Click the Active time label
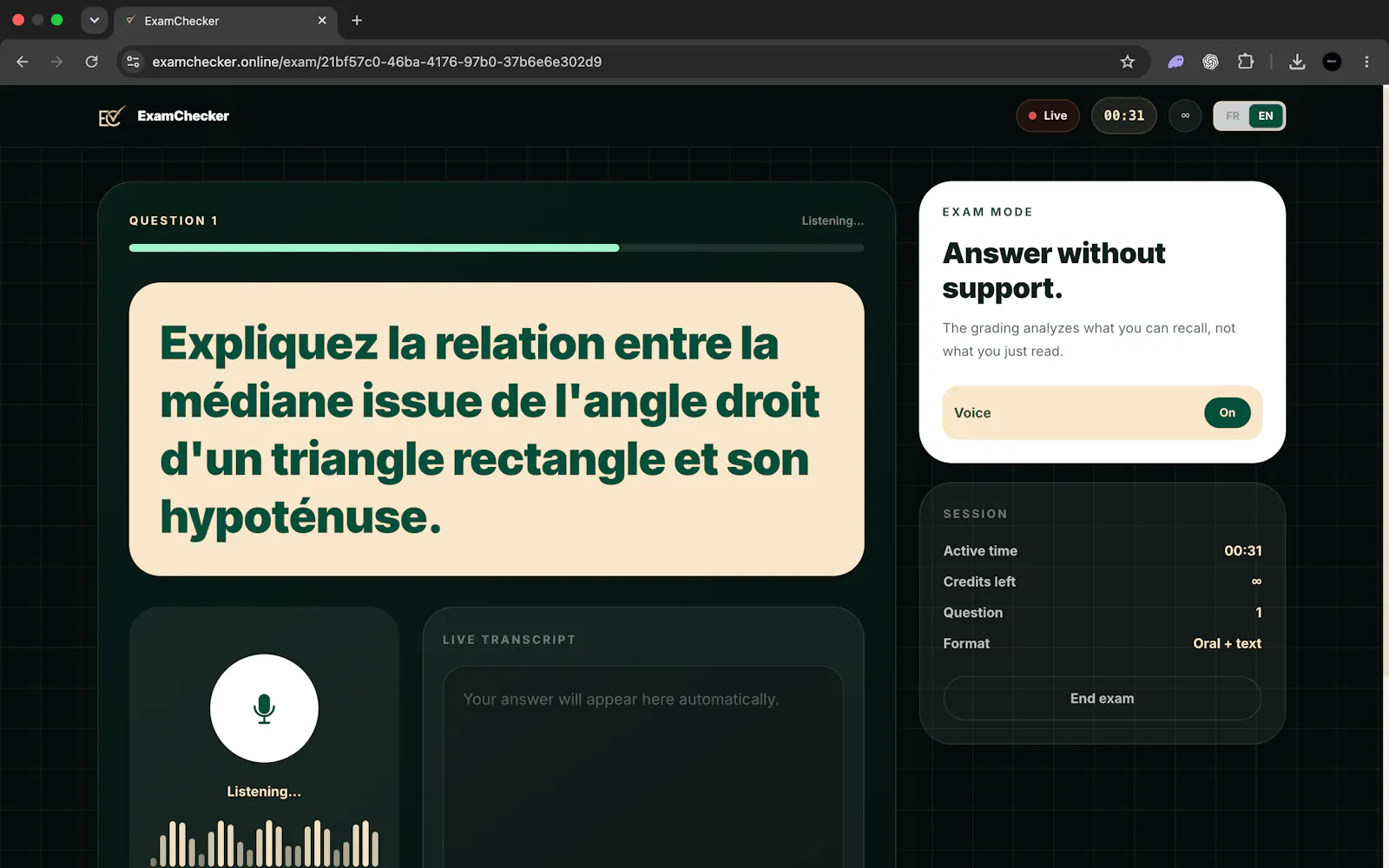Viewport: 1389px width, 868px height. [980, 551]
